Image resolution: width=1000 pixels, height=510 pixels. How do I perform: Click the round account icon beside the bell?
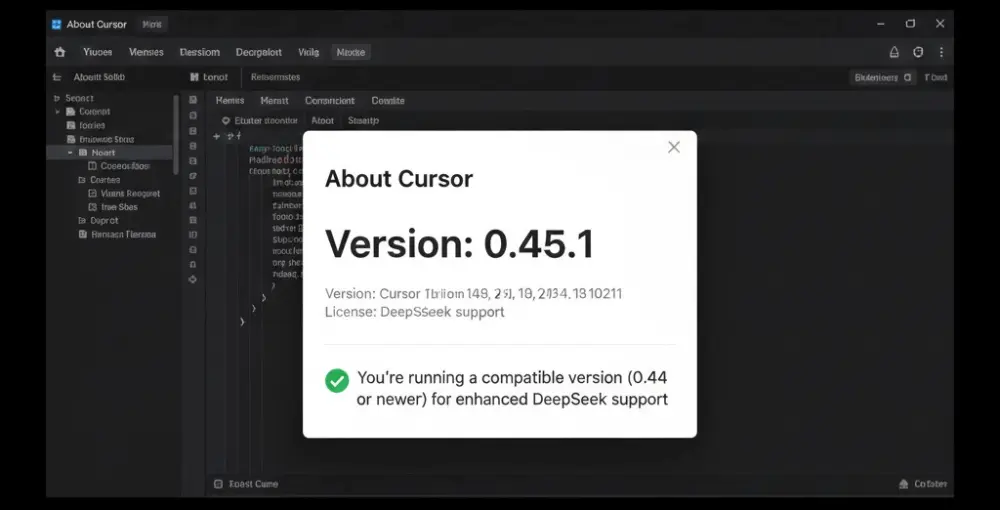(x=918, y=52)
